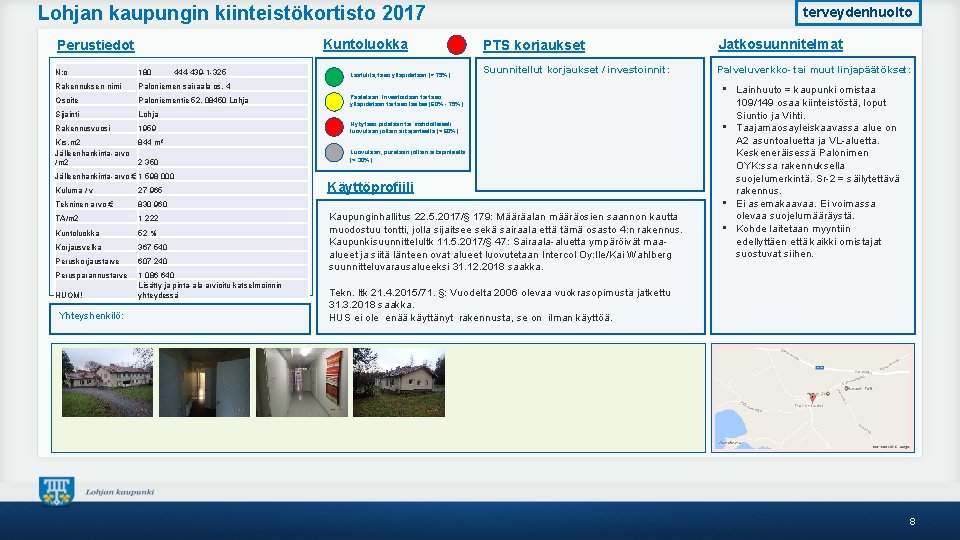960x540 pixels.
Task: Click the 'Ei asemakaavaa' bullet text
Action: coord(806,209)
